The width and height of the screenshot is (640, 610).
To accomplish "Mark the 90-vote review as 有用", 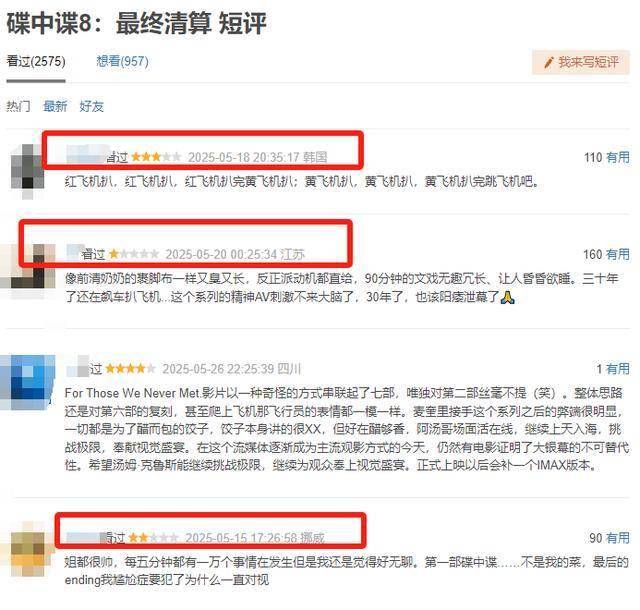I will click(618, 538).
